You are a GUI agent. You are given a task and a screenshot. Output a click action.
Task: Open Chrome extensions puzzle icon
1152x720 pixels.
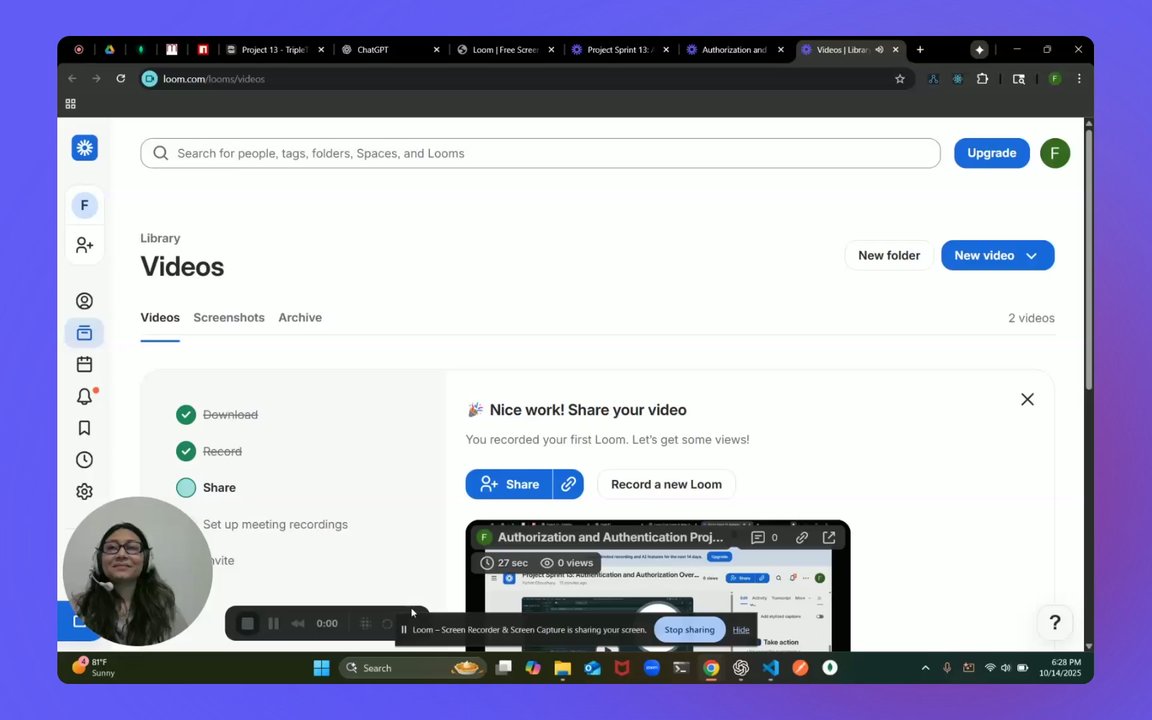pos(982,79)
